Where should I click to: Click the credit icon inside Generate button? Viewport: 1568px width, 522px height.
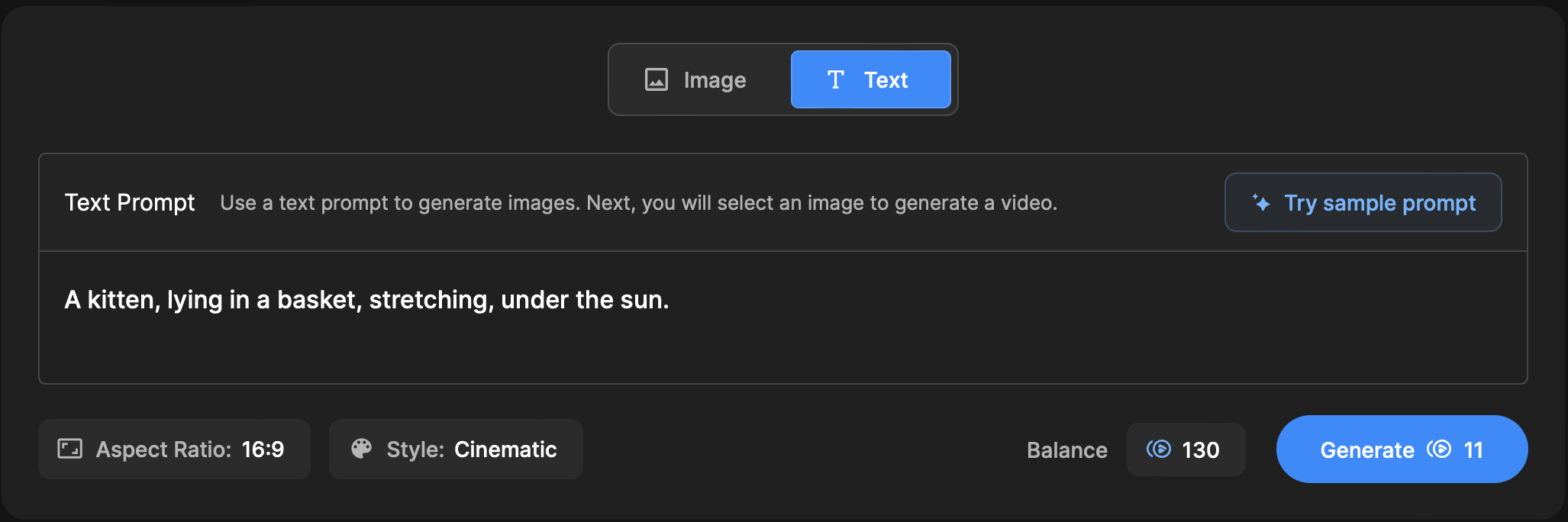coord(1439,449)
